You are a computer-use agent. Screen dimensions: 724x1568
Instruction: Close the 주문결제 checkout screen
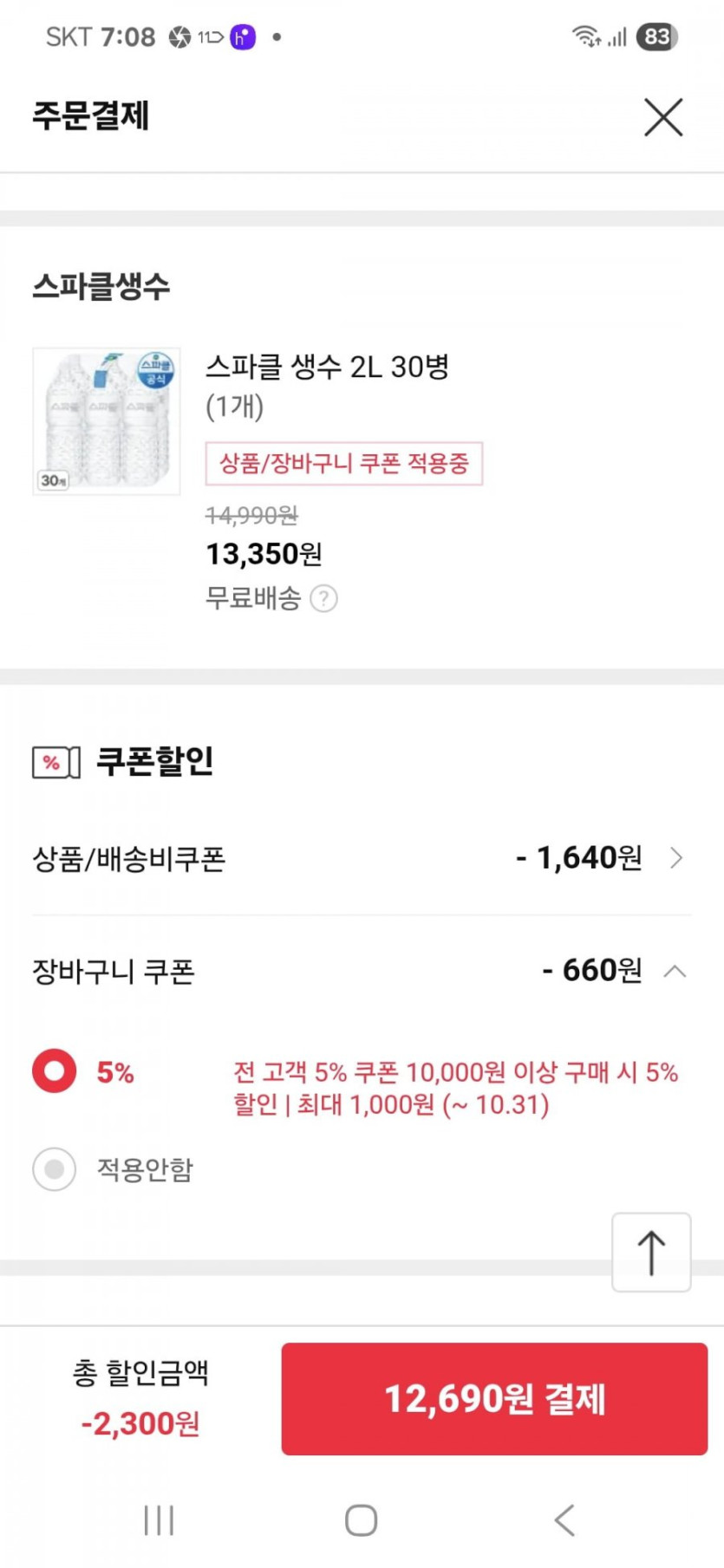663,117
